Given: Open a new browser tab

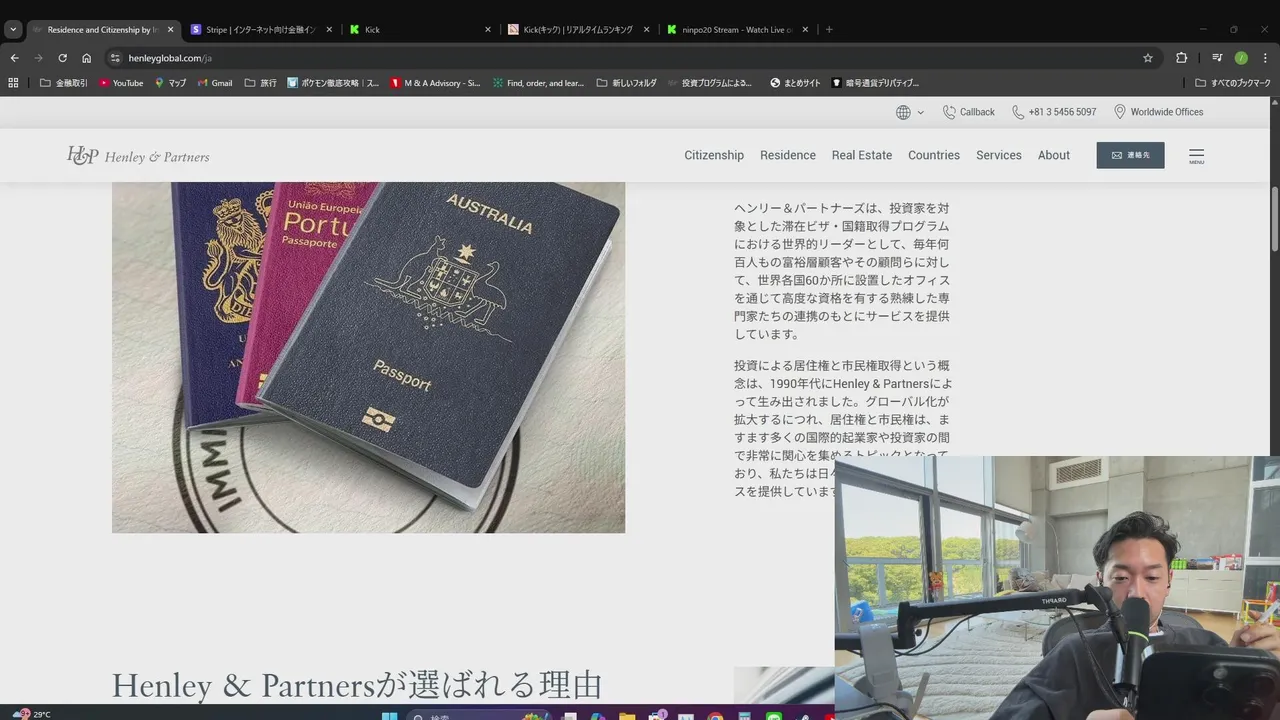Looking at the screenshot, I should 829,30.
